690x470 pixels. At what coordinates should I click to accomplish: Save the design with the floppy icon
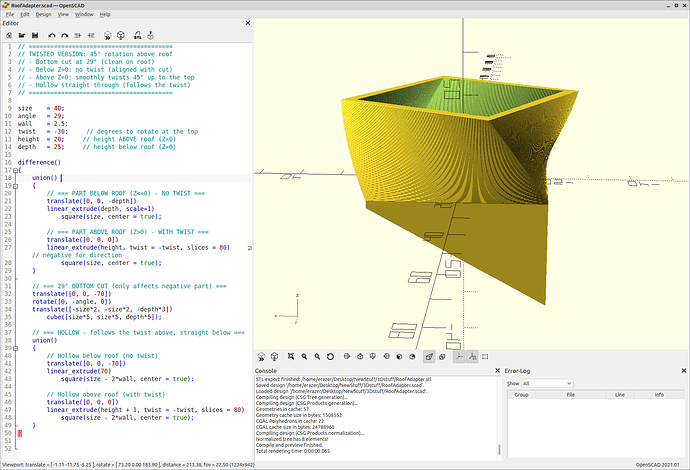[35, 35]
